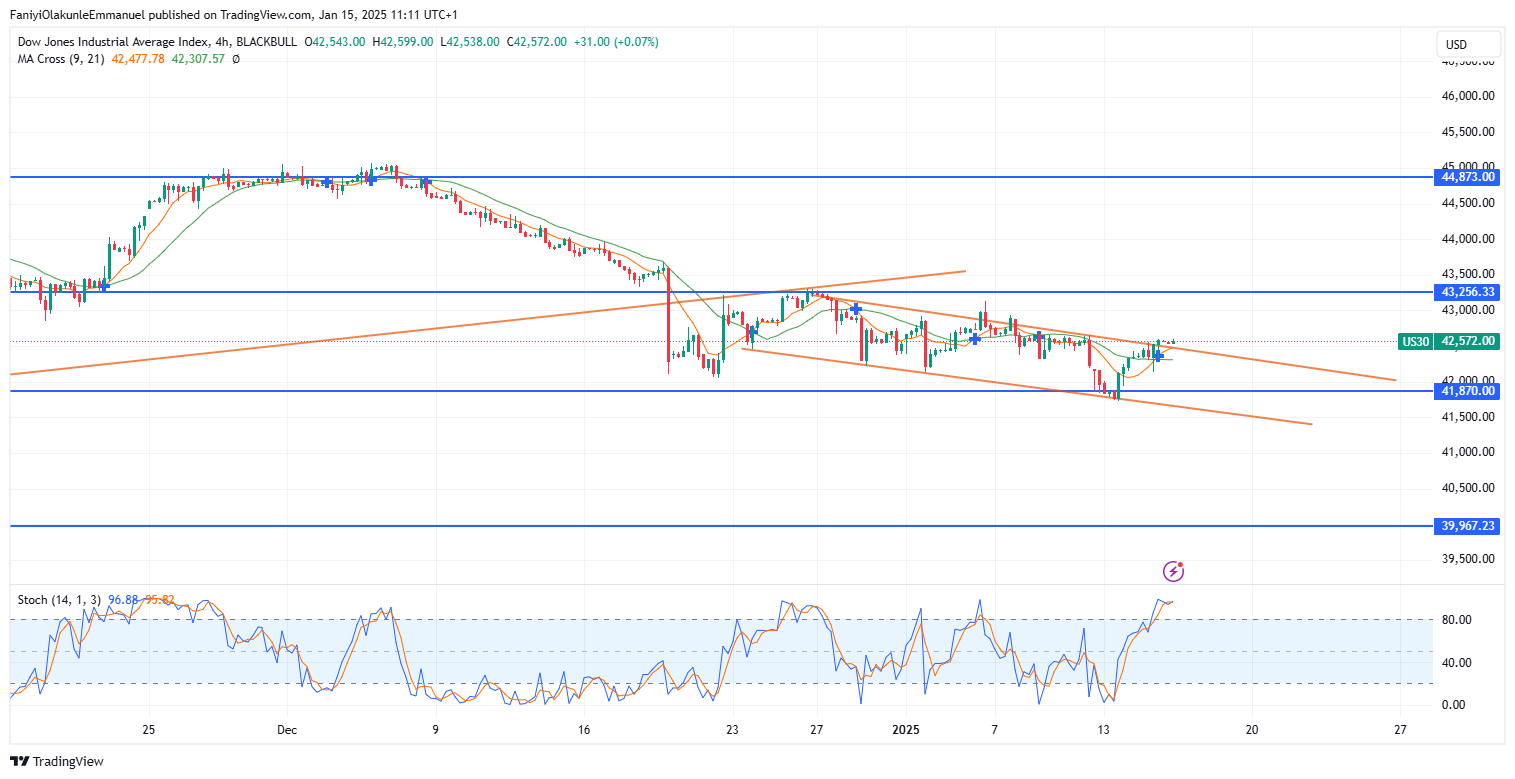Screen dimensions: 1515x779
Task: Click the purple lightning event icon
Action: coord(1174,572)
